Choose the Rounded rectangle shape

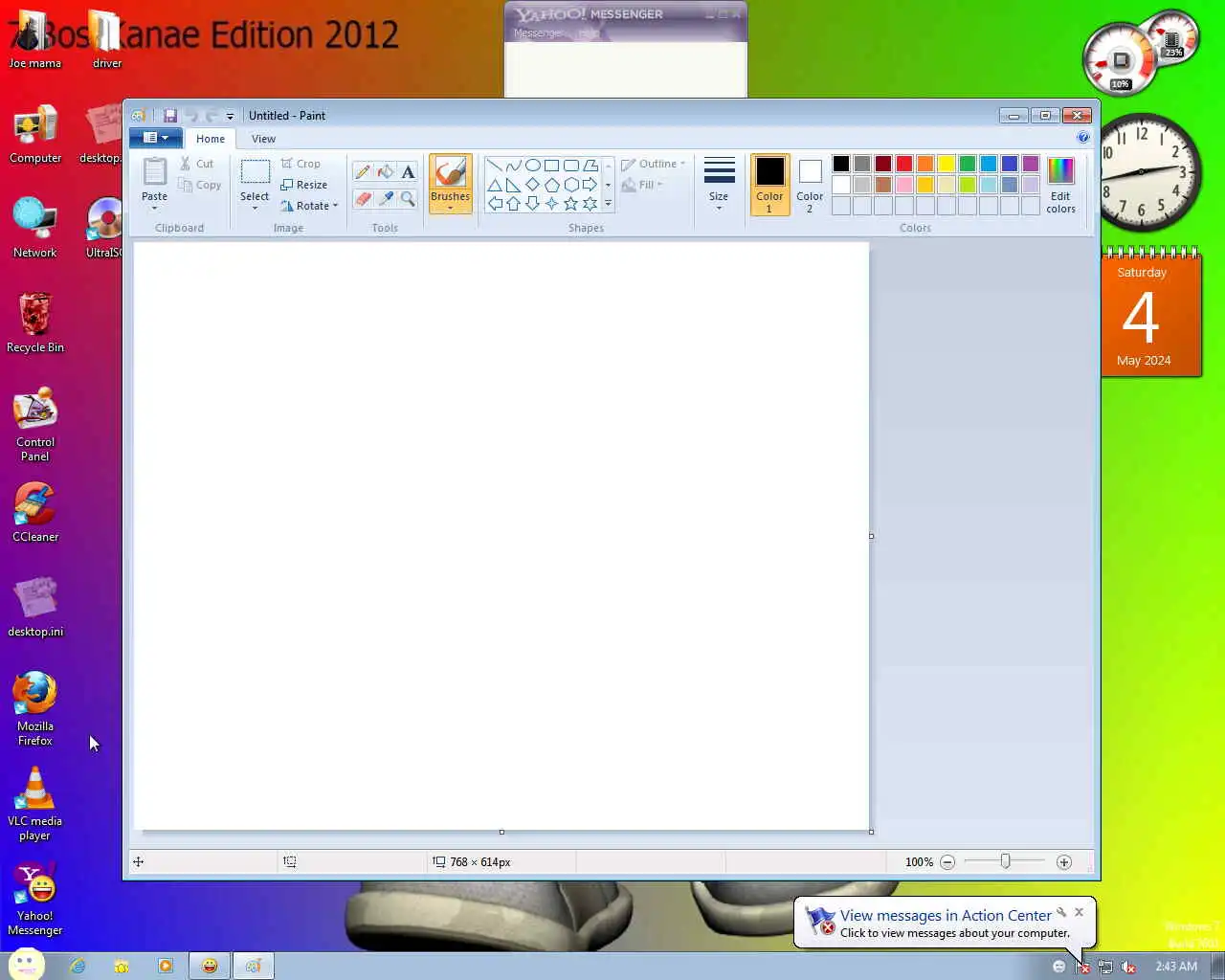point(571,166)
